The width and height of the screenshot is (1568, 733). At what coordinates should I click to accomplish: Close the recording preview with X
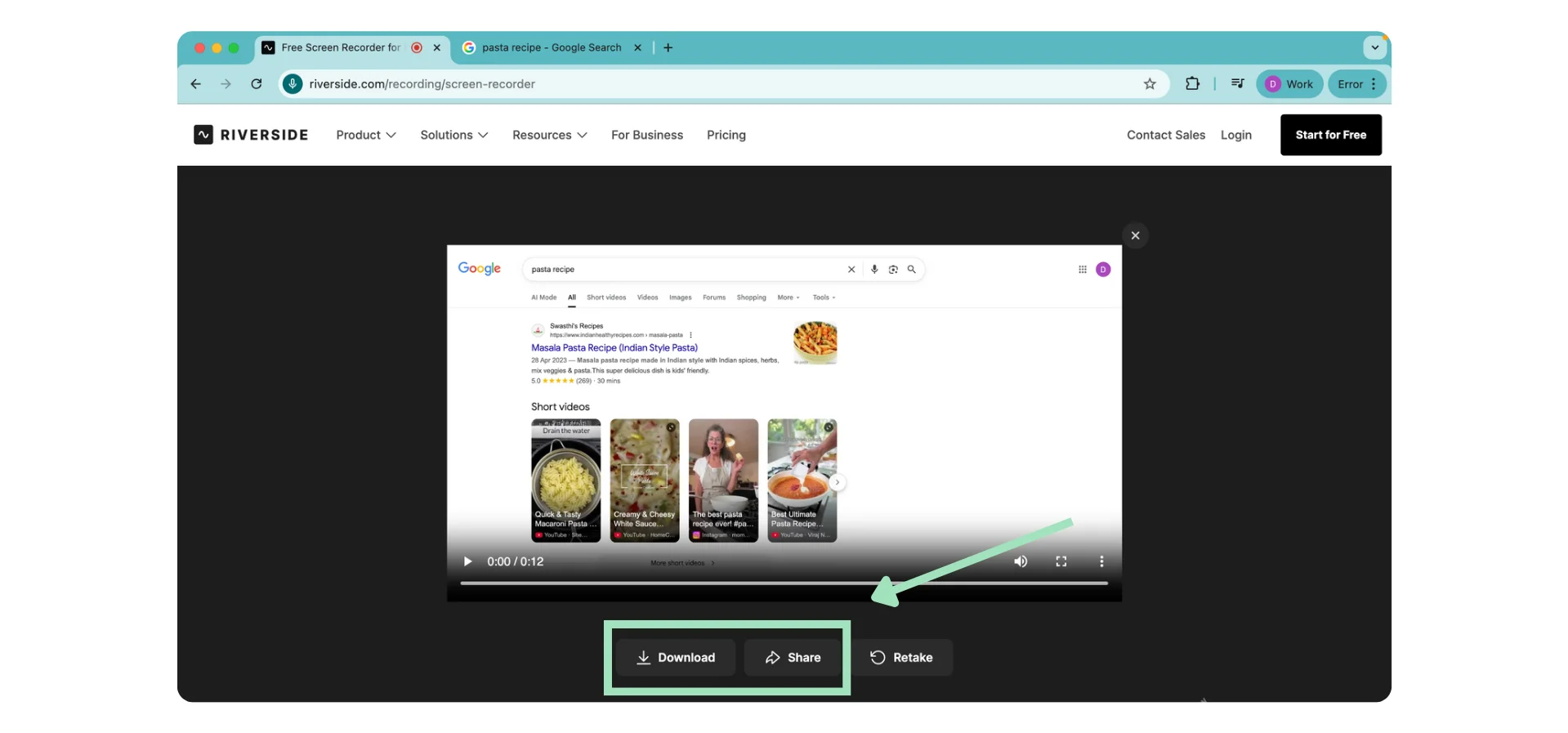(x=1135, y=235)
